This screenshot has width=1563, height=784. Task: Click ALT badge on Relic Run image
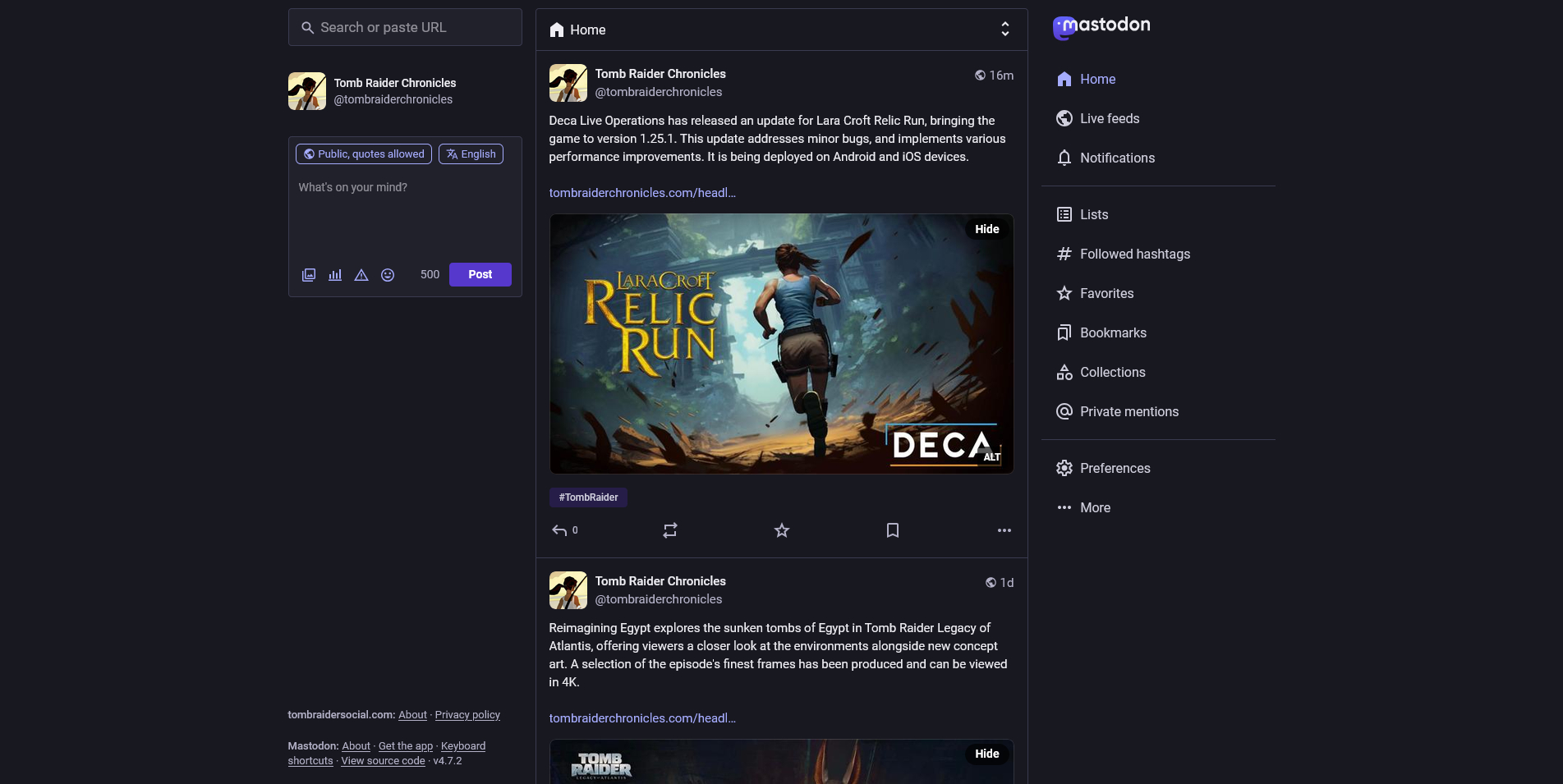coord(992,457)
